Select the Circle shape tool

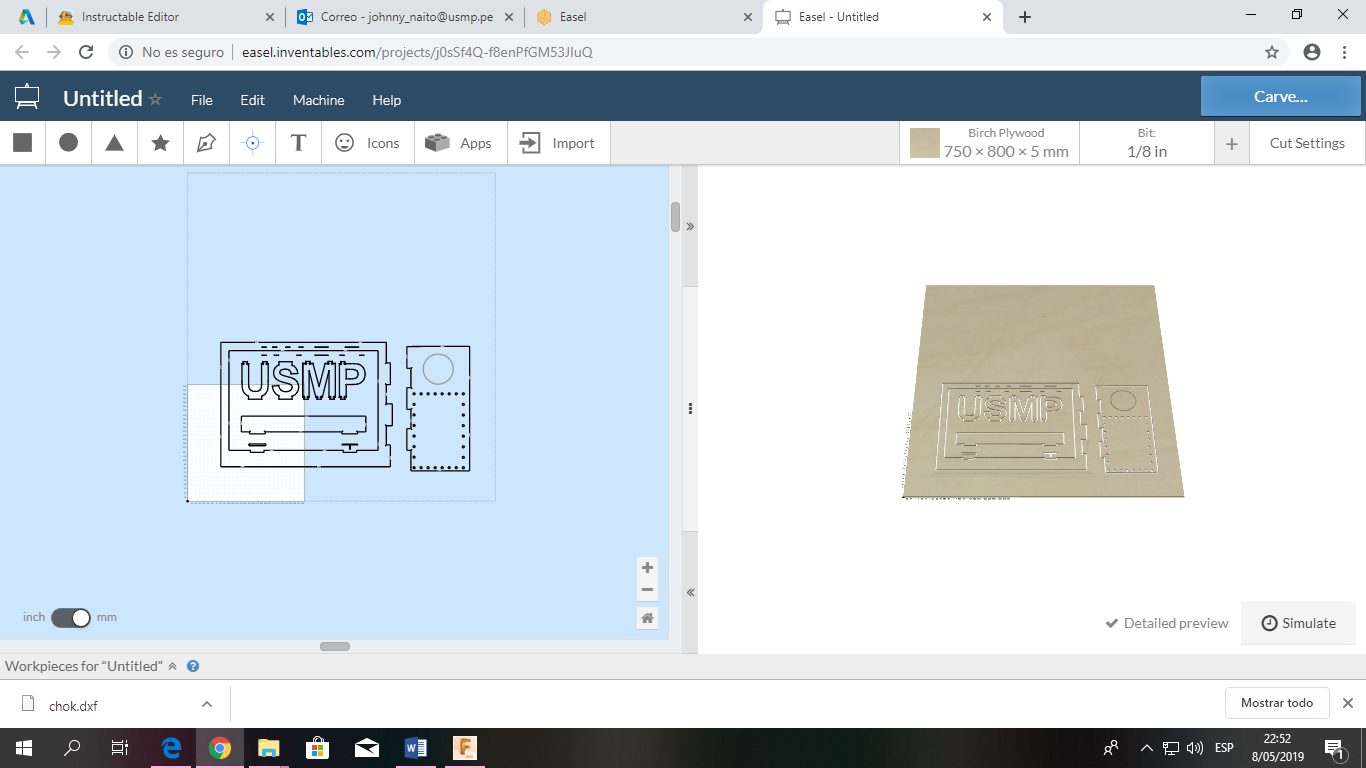tap(68, 143)
